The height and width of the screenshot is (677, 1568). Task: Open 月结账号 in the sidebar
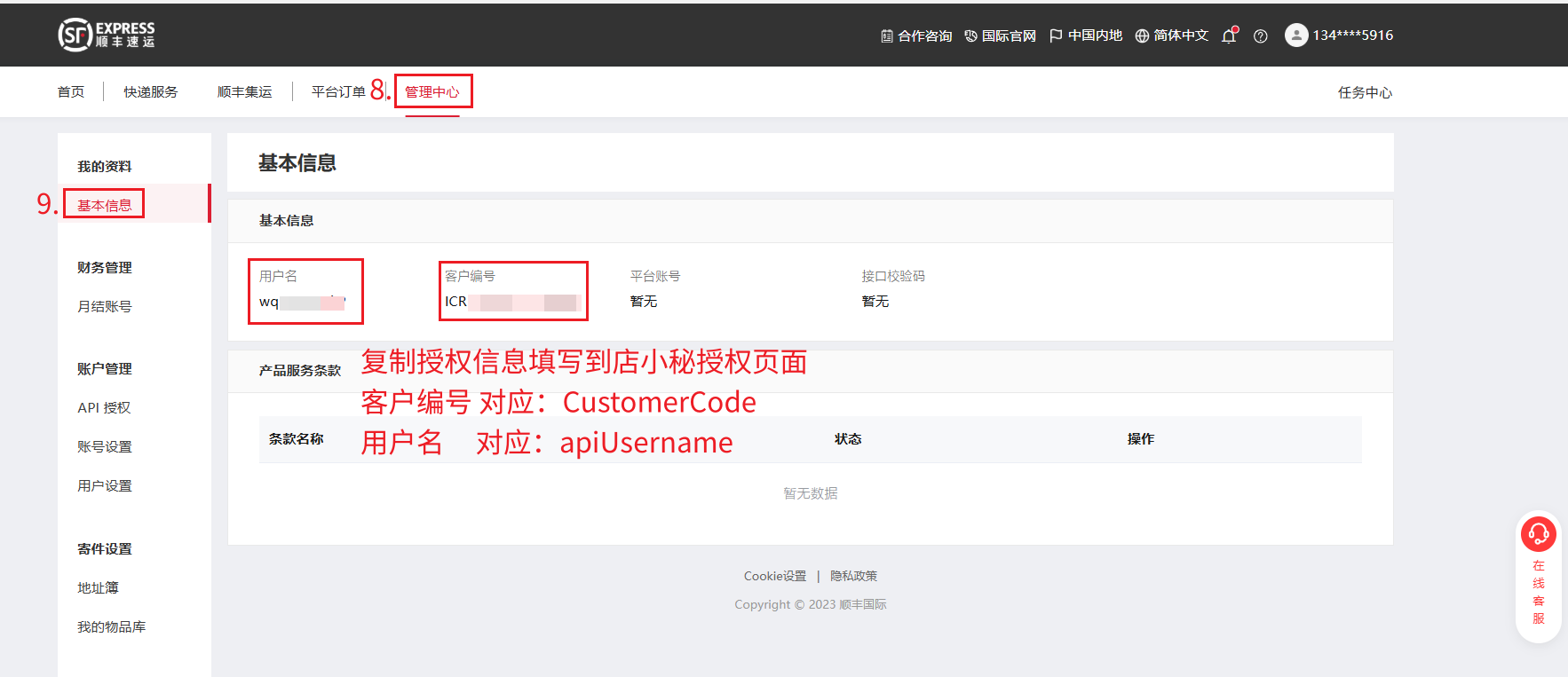105,306
